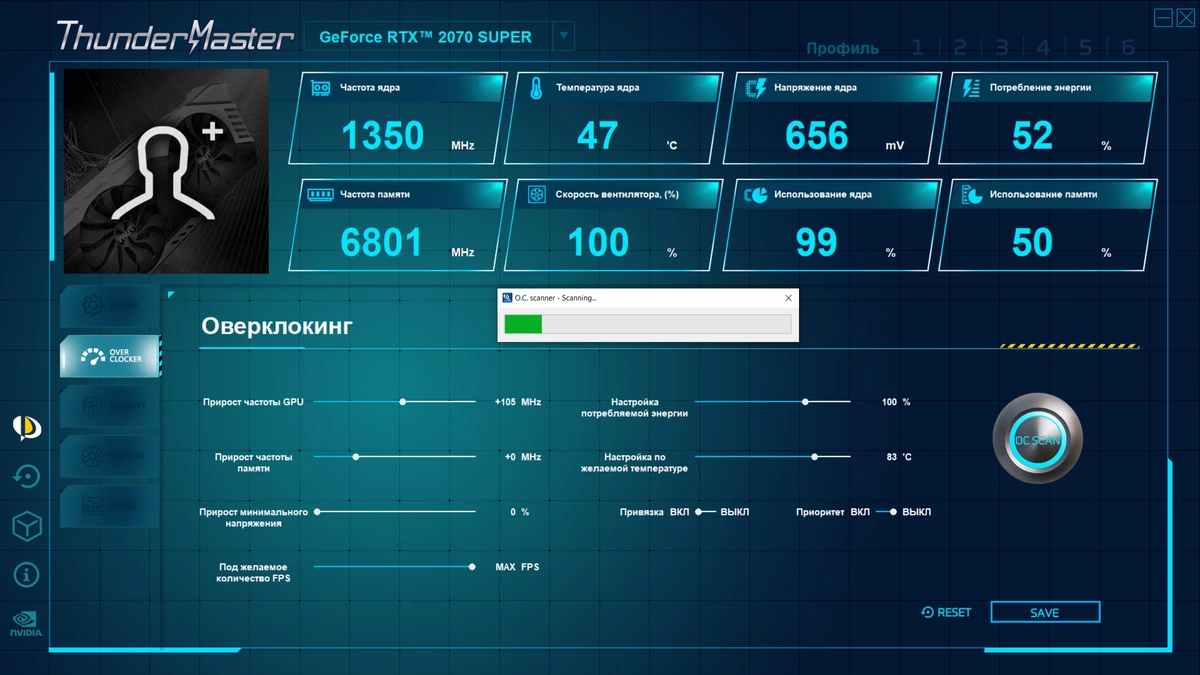Open the Lighting tab sun icon
The width and height of the screenshot is (1200, 675).
[x=93, y=456]
